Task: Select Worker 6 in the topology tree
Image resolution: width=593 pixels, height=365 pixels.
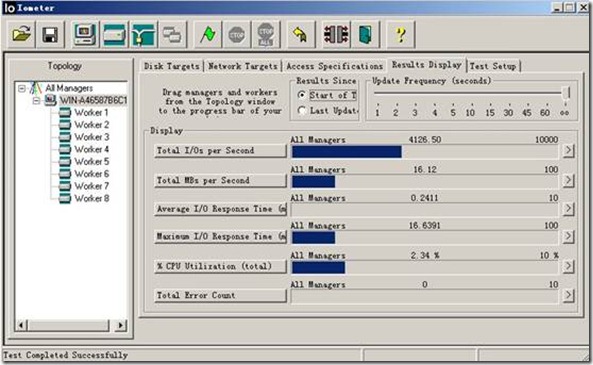Action: 92,174
